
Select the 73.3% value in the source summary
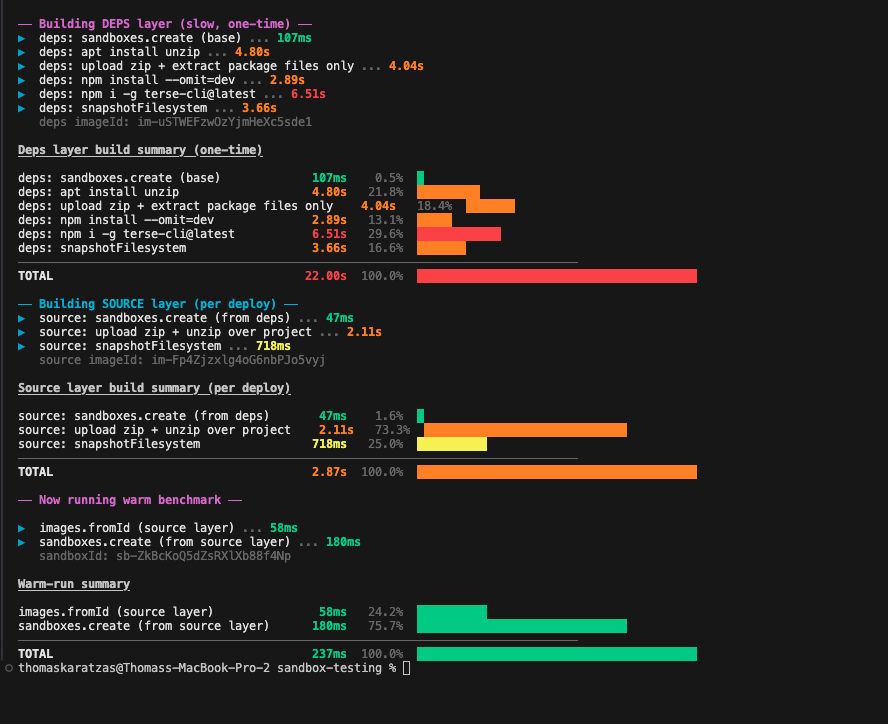pos(392,430)
